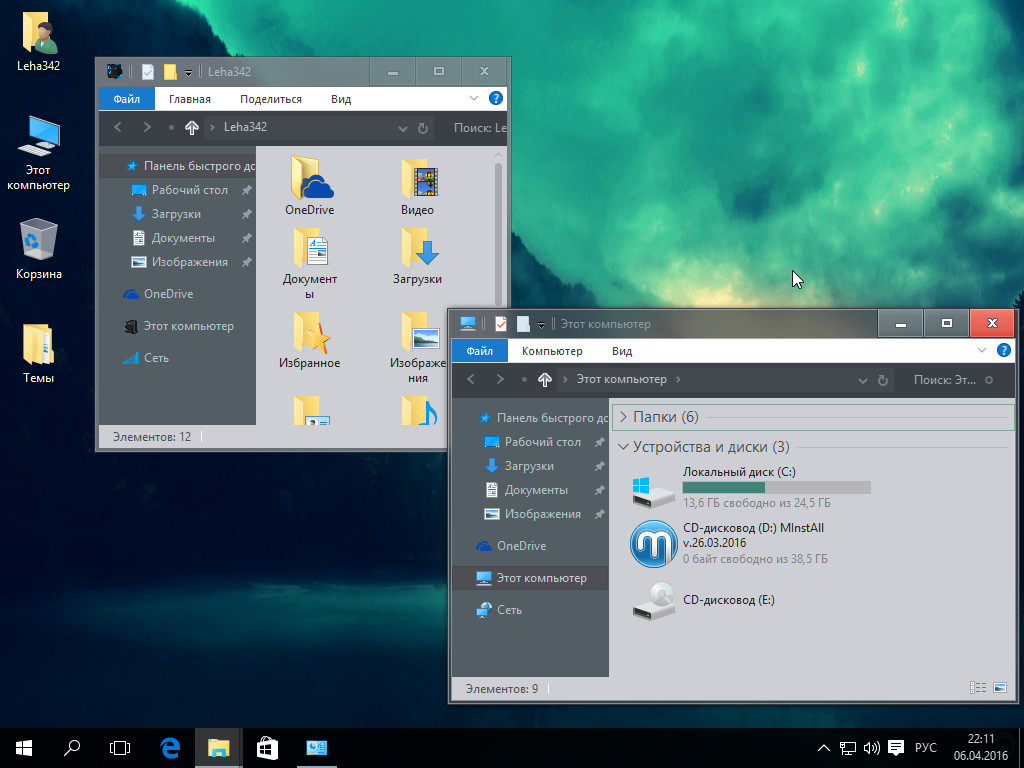Viewport: 1024px width, 768px height.
Task: Open CD-дисковод (D:) MInstAll drive
Action: (x=655, y=544)
